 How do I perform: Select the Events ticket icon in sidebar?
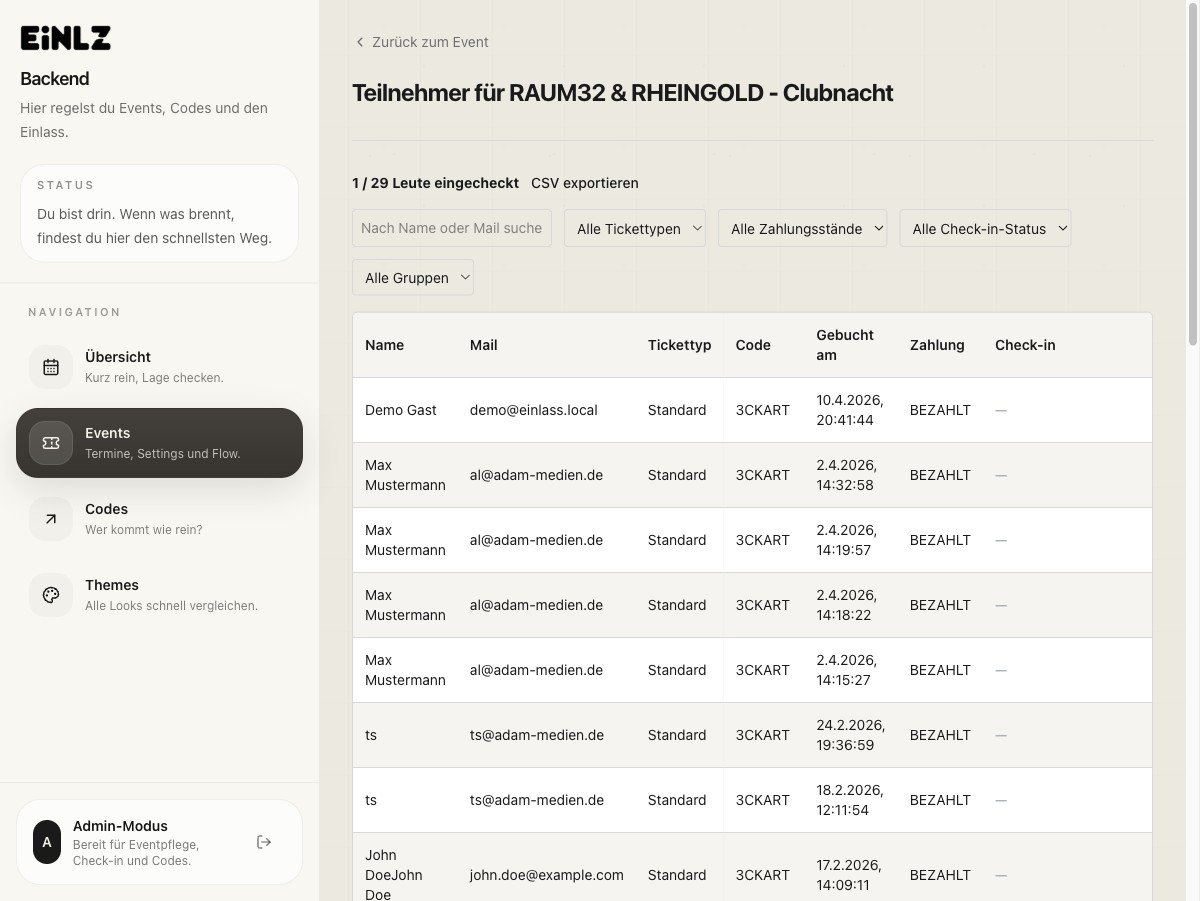click(x=51, y=442)
